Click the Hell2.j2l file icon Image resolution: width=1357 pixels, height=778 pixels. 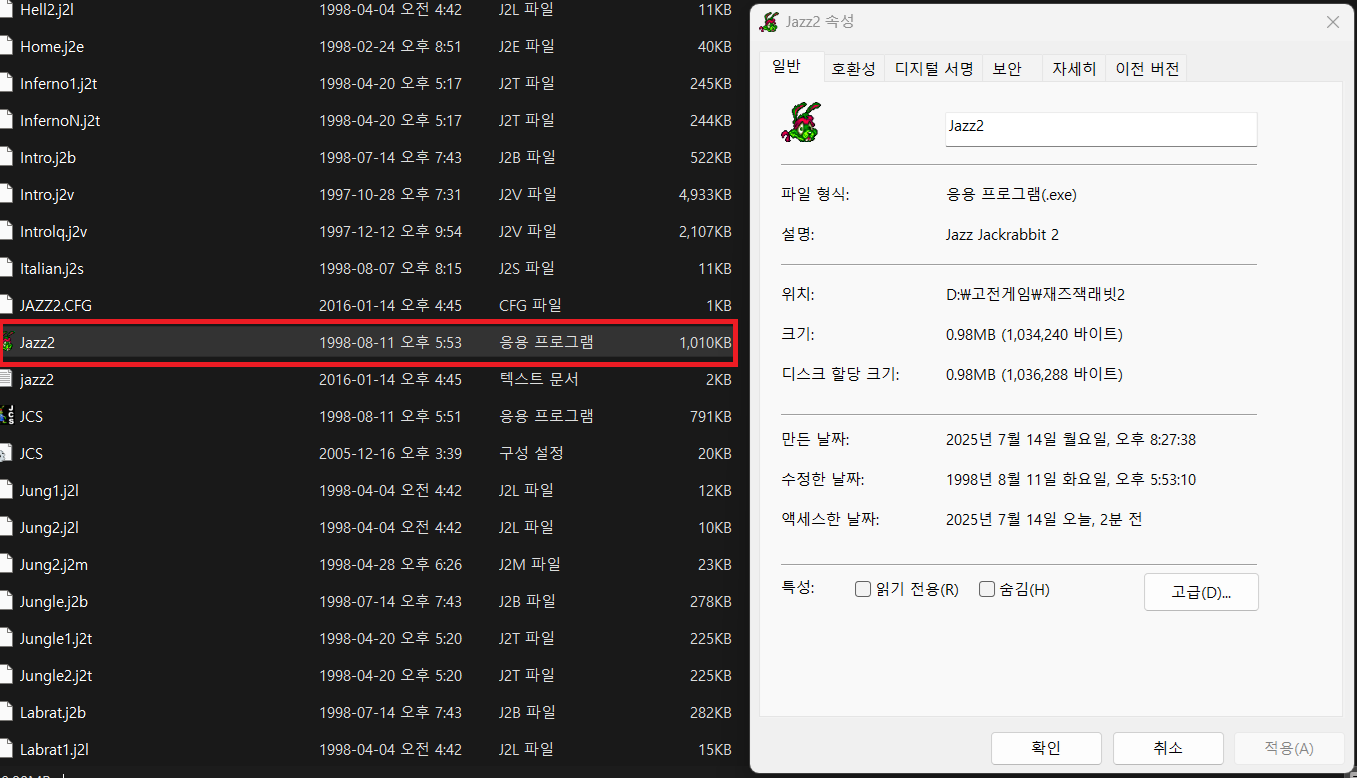point(8,9)
